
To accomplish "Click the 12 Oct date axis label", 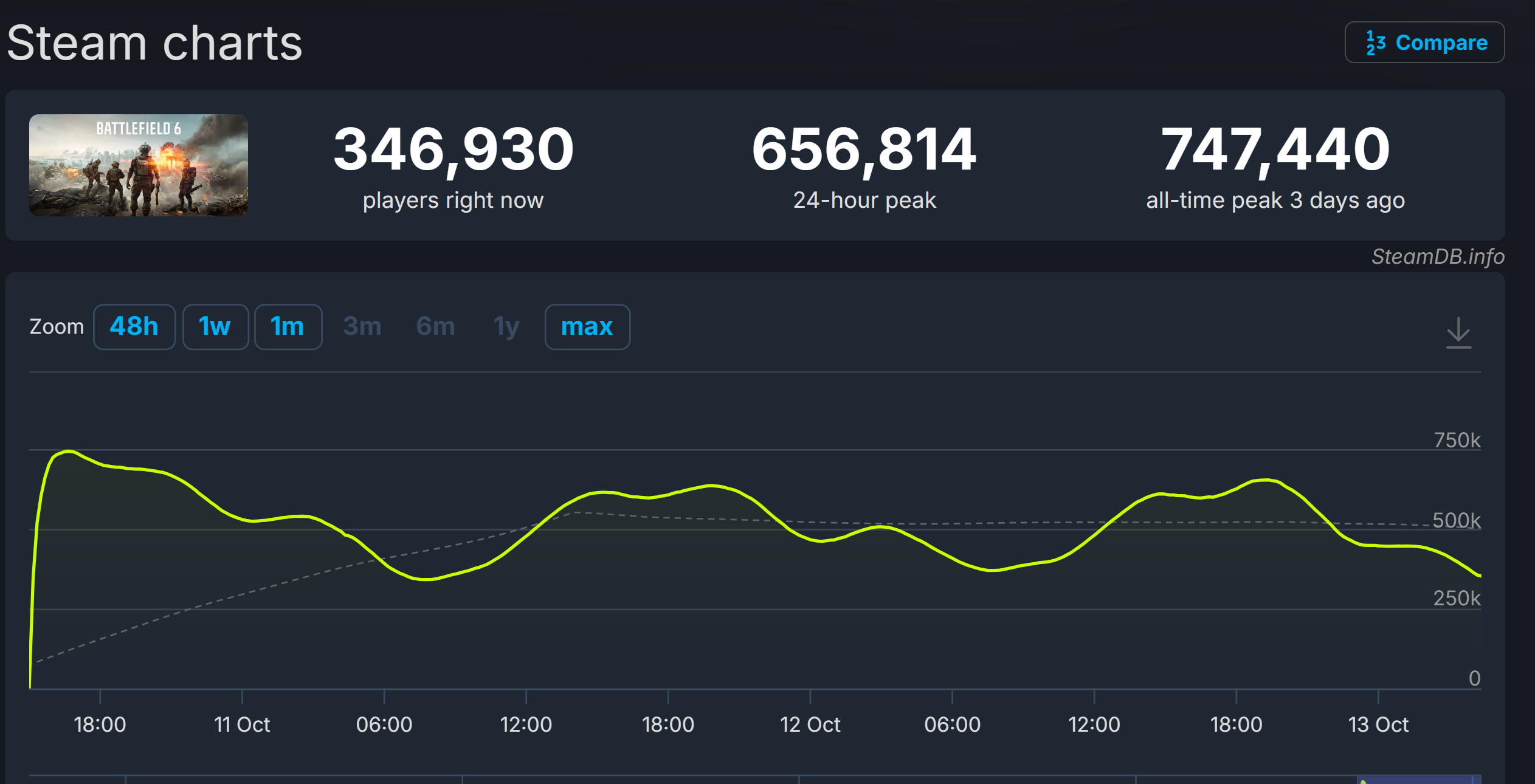I will point(810,724).
